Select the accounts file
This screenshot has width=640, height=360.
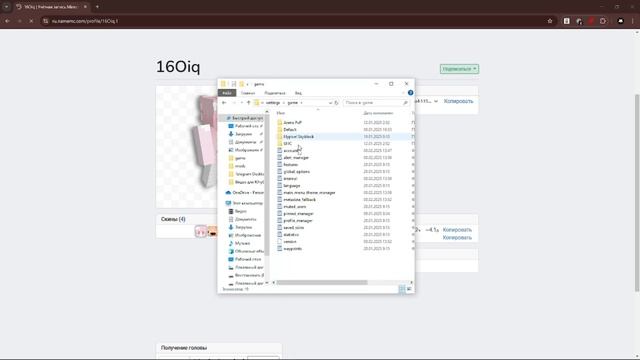[291, 151]
